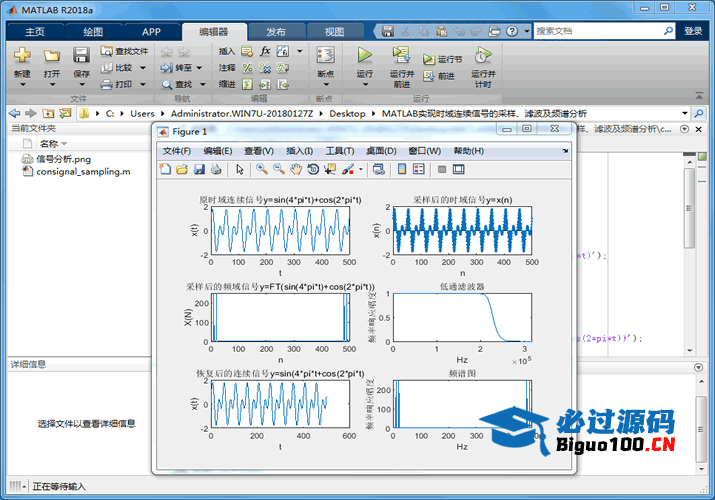
Task: Click the editor vertical scrollbar thumb
Action: click(x=689, y=208)
